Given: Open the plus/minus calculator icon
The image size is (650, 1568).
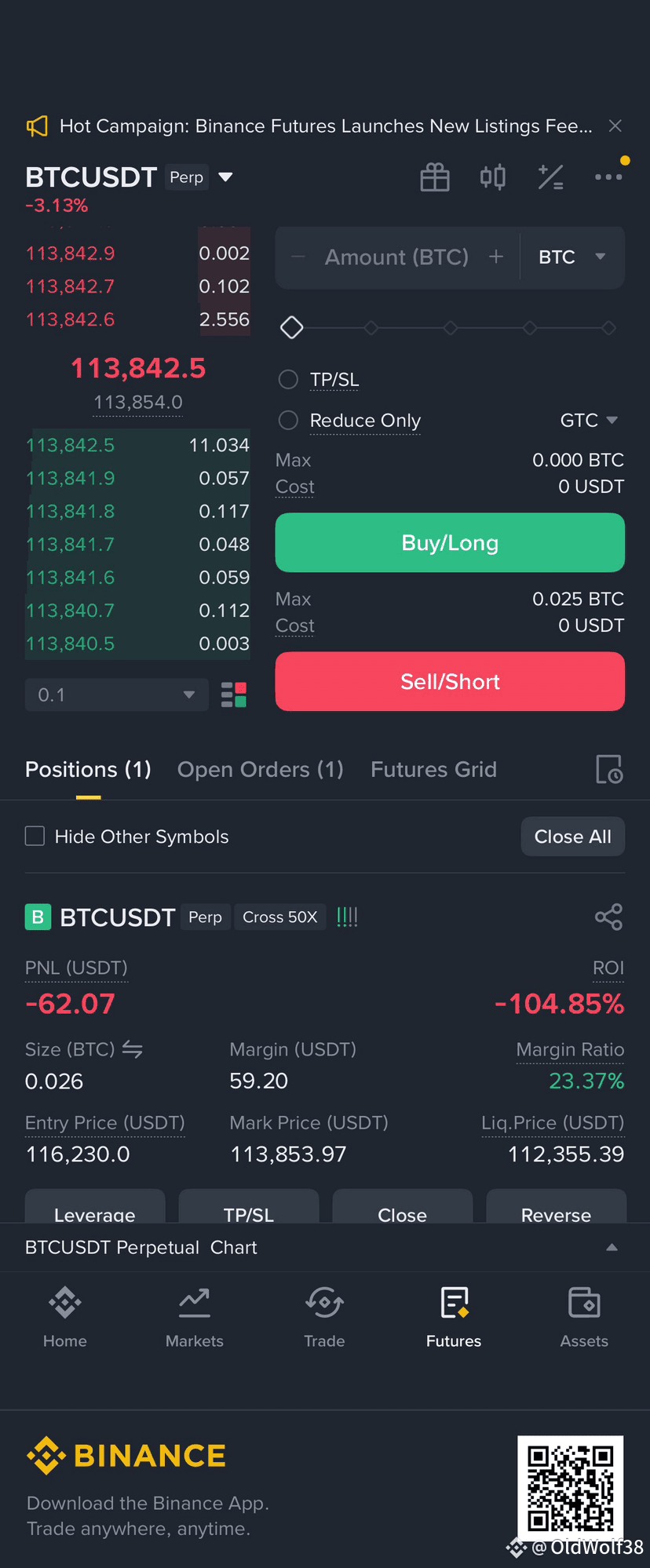Looking at the screenshot, I should coord(550,177).
